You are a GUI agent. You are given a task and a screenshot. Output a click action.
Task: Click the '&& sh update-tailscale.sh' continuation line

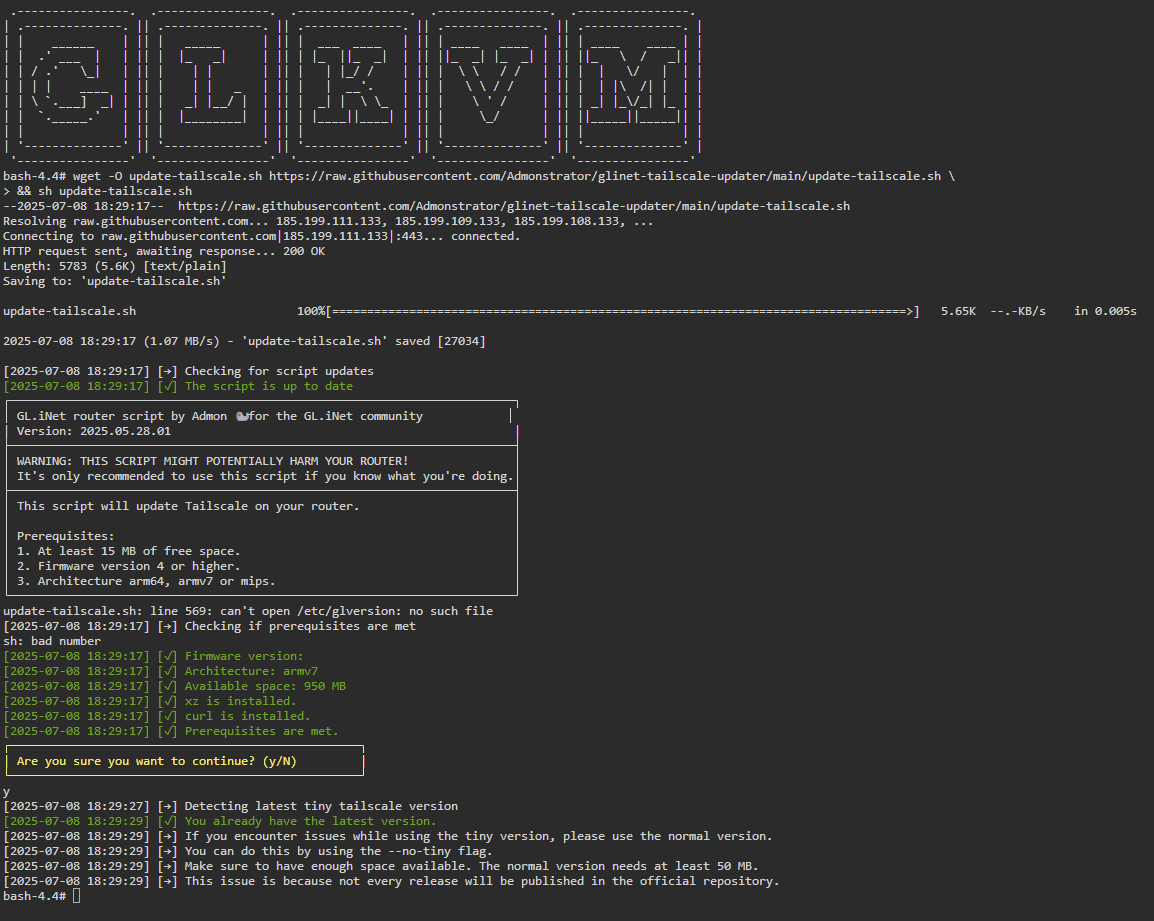point(98,191)
